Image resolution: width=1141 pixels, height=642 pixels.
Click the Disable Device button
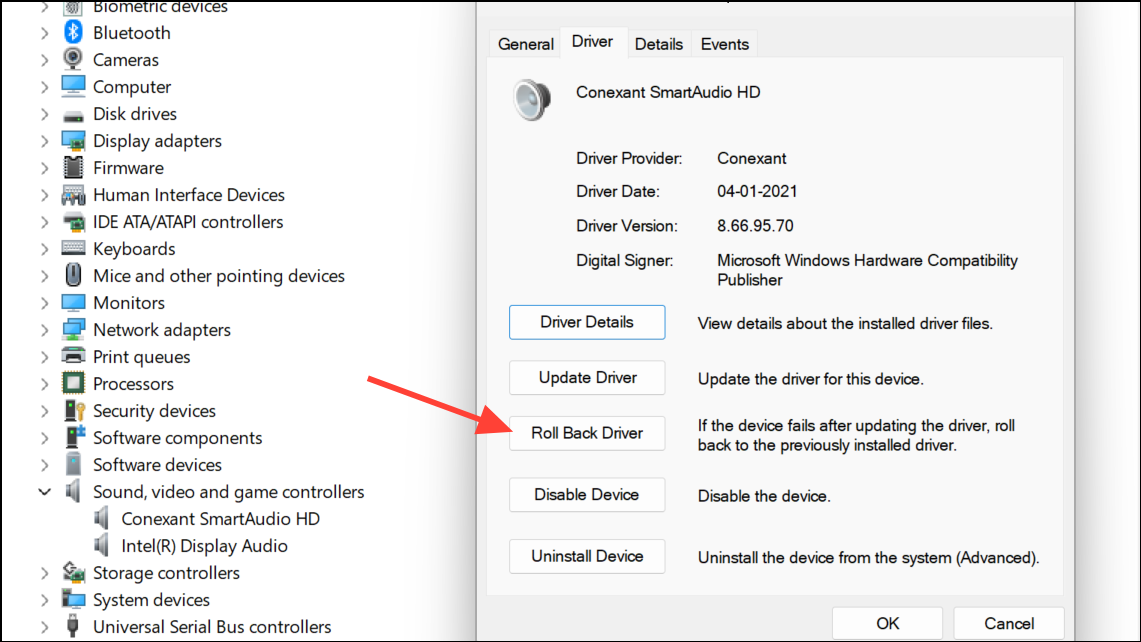tap(587, 495)
